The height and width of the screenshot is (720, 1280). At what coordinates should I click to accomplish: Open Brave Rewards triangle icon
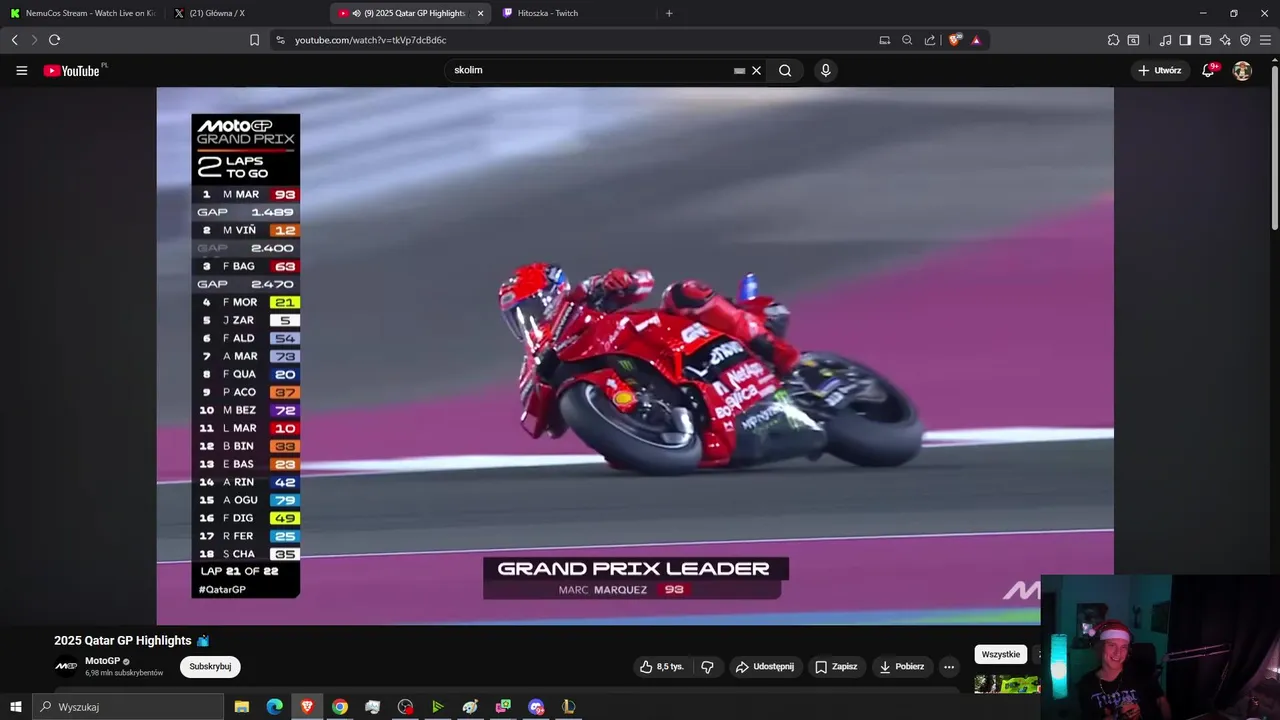976,40
